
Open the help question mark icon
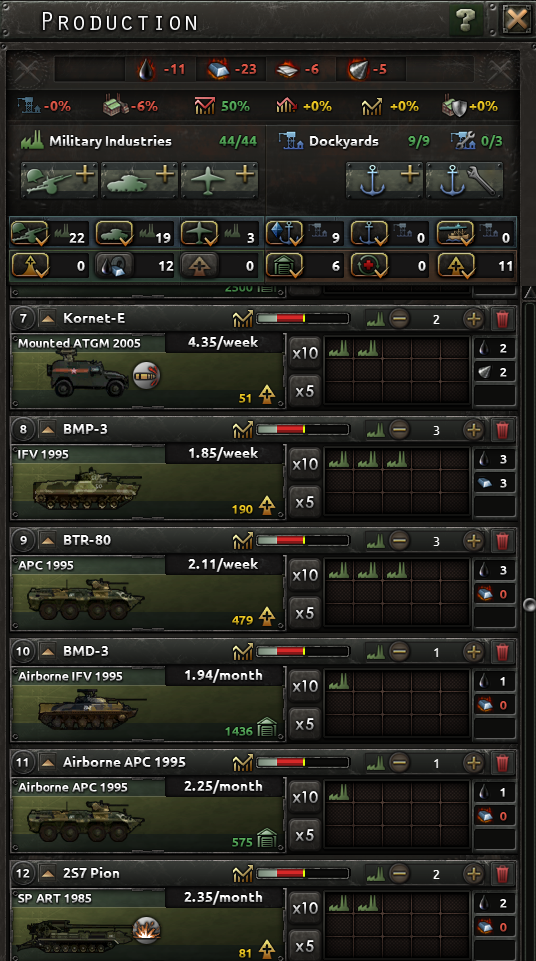(466, 21)
